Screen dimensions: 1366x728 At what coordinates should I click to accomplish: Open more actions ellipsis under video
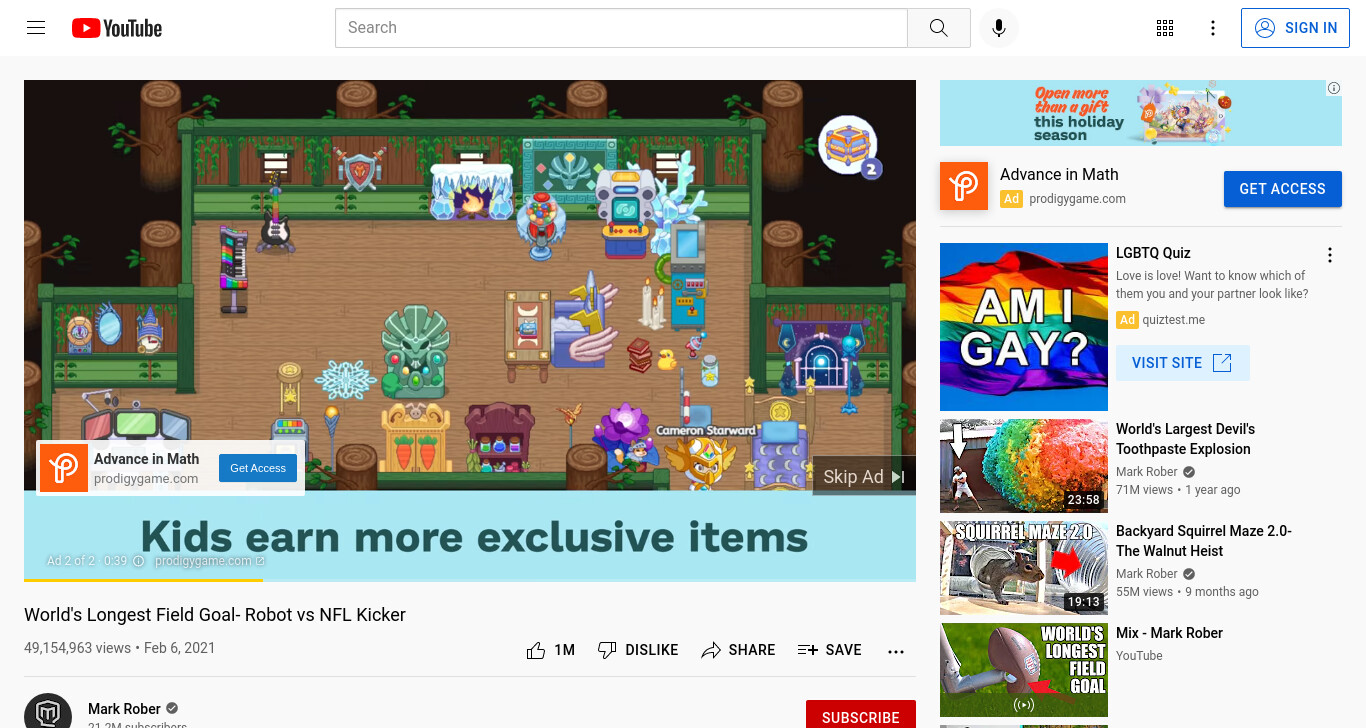tap(896, 651)
